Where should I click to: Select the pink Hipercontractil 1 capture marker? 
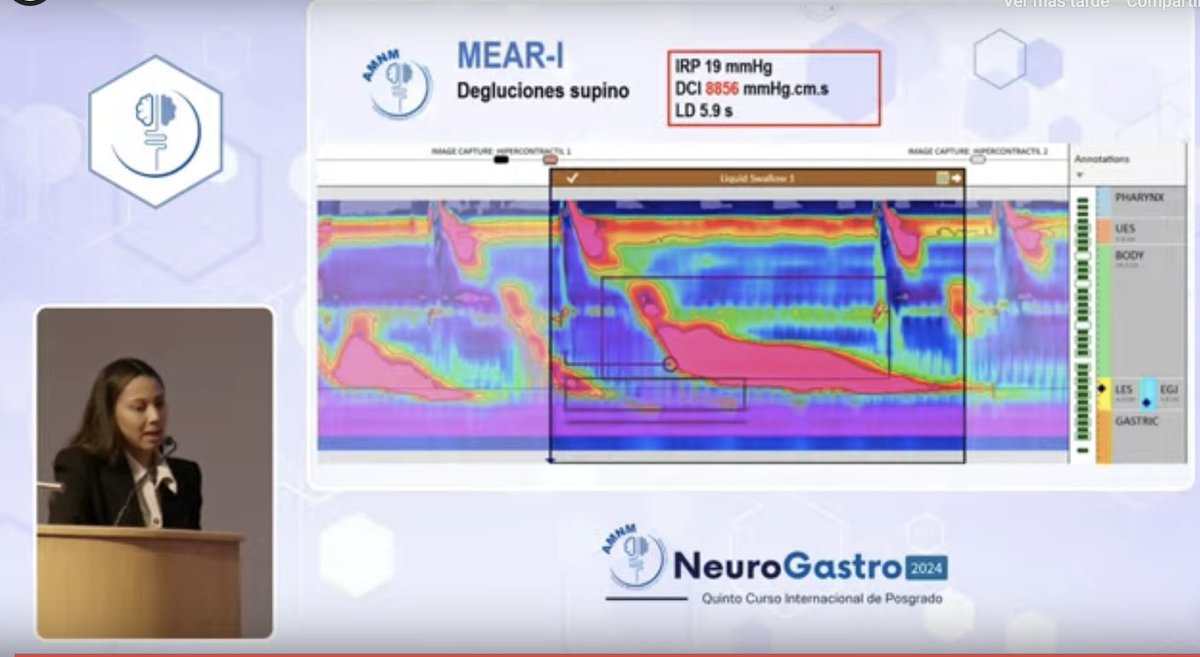tap(550, 159)
